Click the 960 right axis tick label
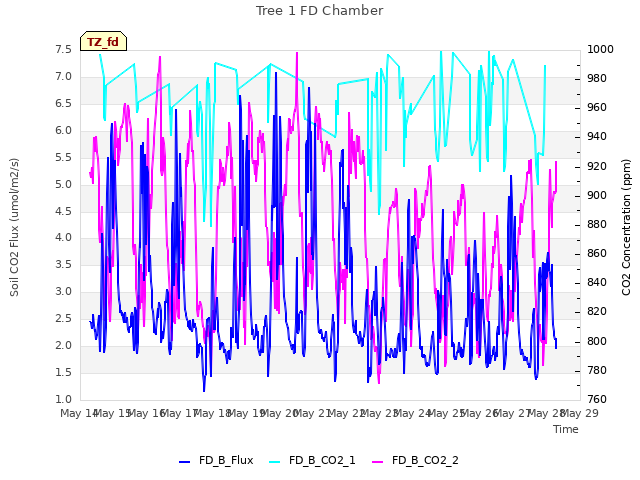Viewport: 640px width, 480px height. coord(597,108)
